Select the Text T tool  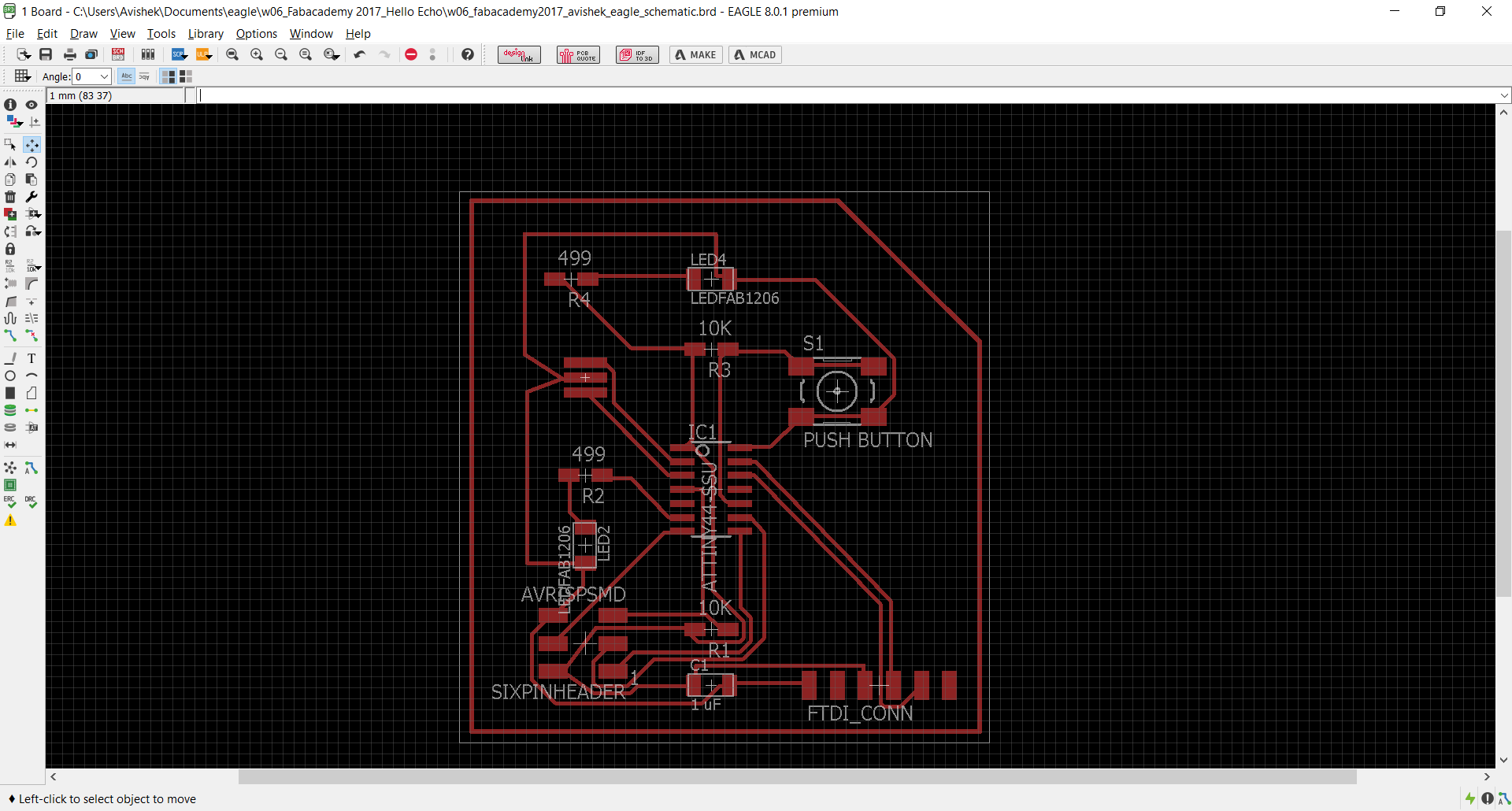click(31, 358)
